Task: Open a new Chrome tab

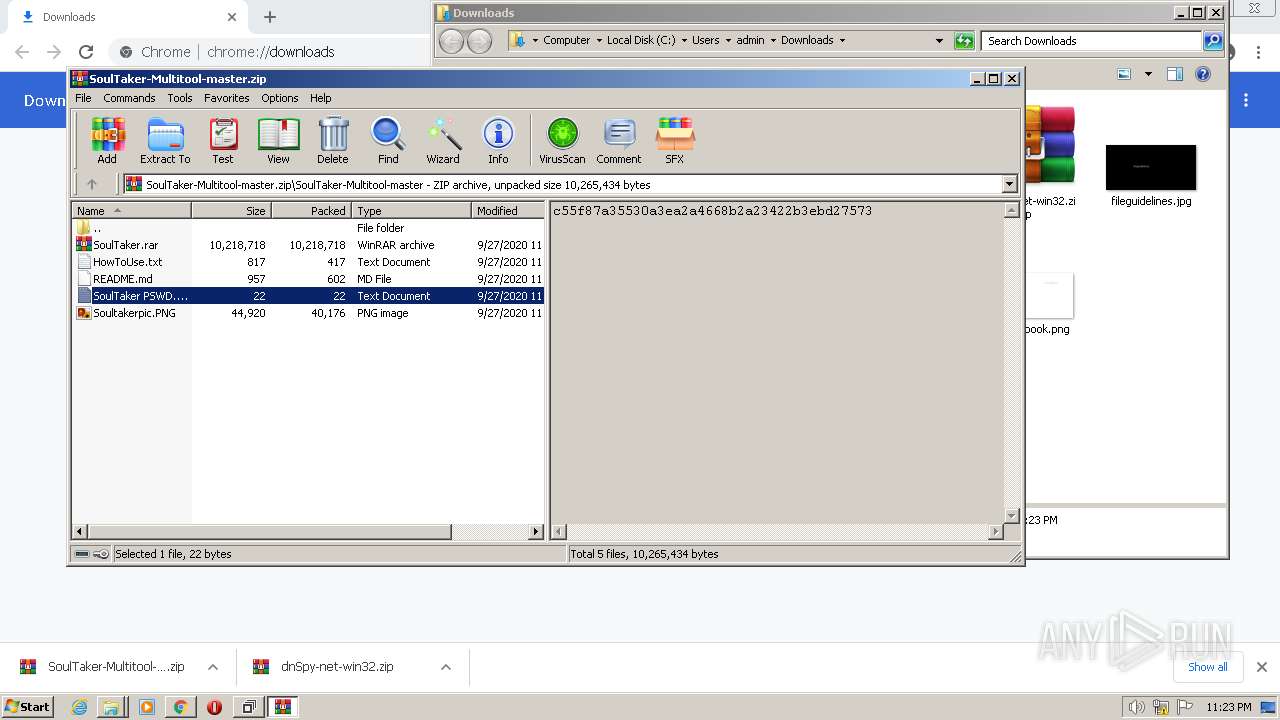Action: coord(270,17)
